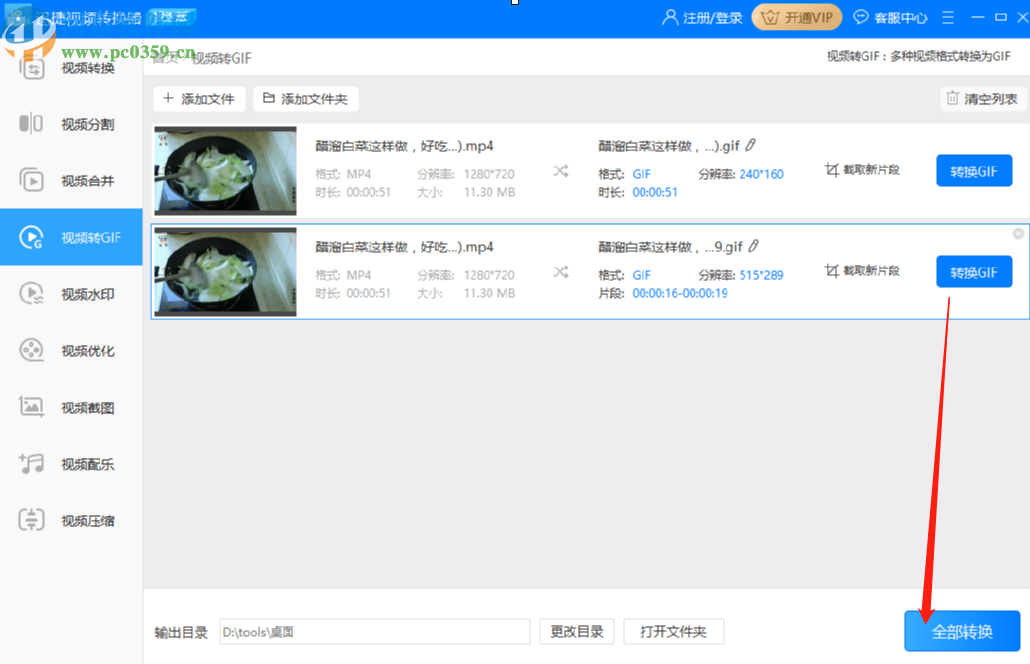Open 注册/登录 user login

(x=702, y=18)
